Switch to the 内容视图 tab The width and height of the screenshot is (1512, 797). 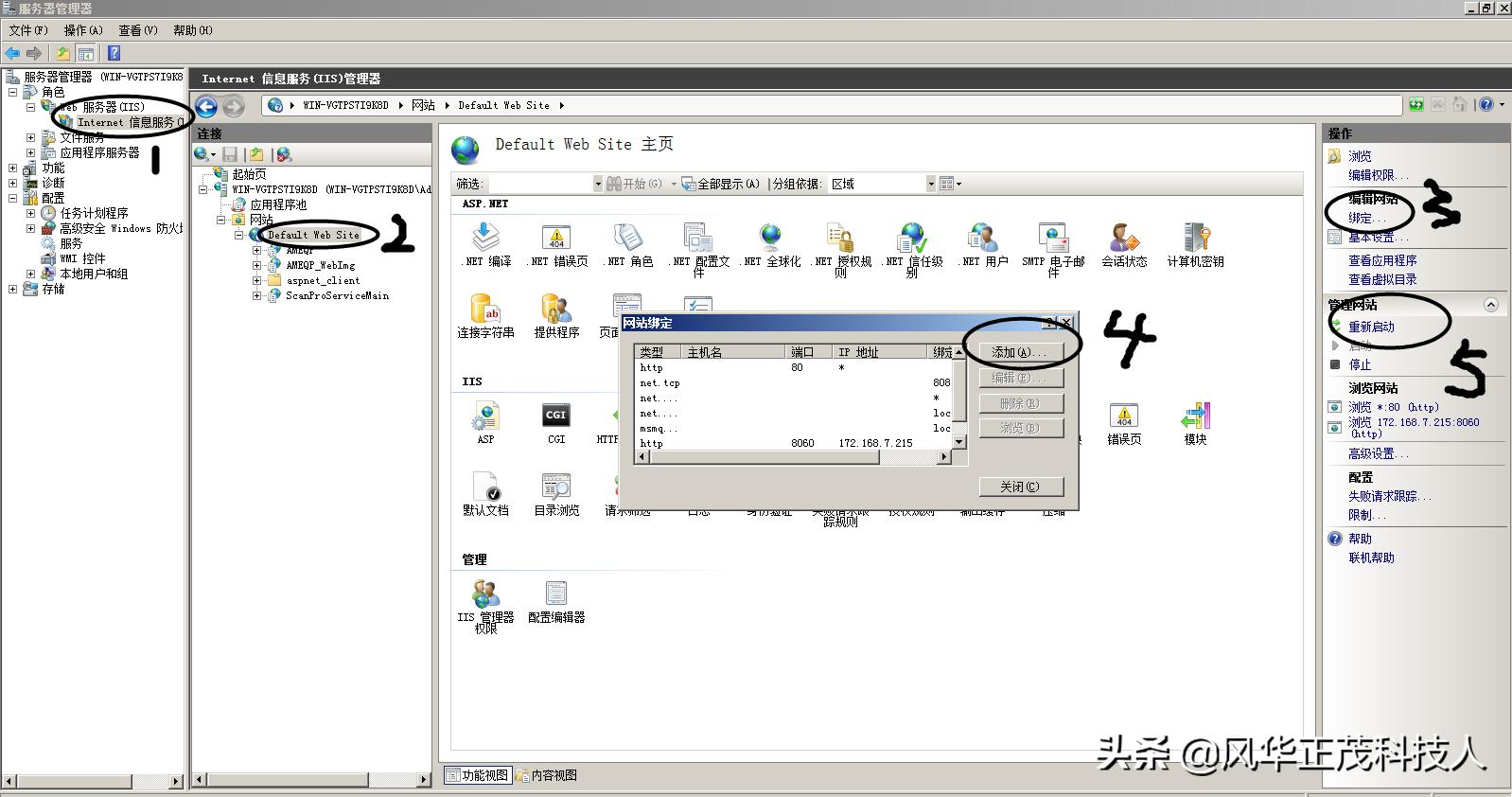click(x=547, y=775)
